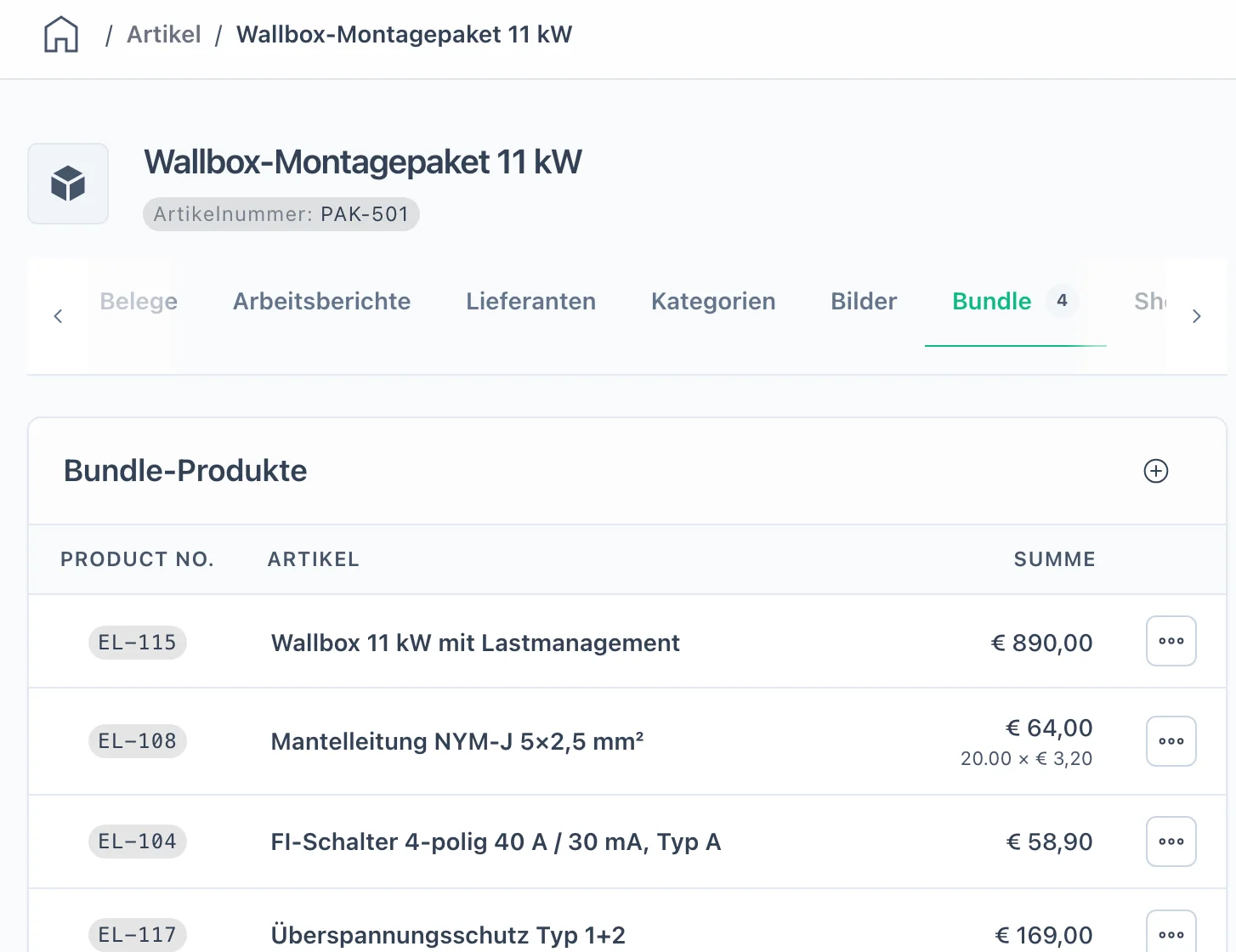Click the Bundle-Produkte section heading
The width and height of the screenshot is (1236, 952).
click(x=185, y=471)
